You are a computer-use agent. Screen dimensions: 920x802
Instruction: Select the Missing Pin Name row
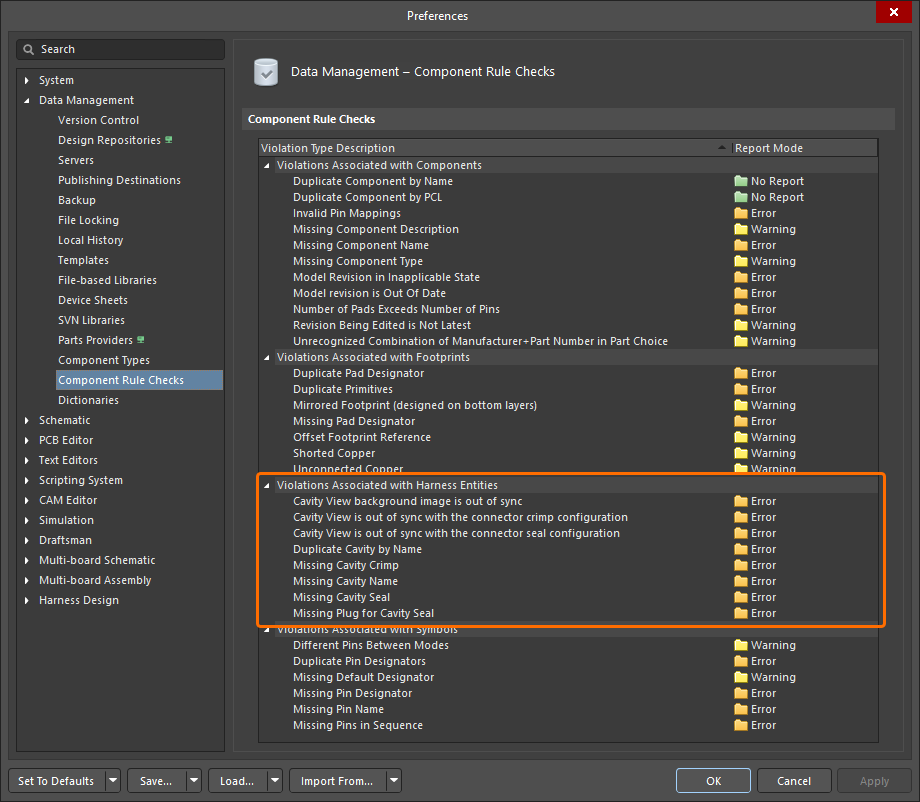[568, 709]
